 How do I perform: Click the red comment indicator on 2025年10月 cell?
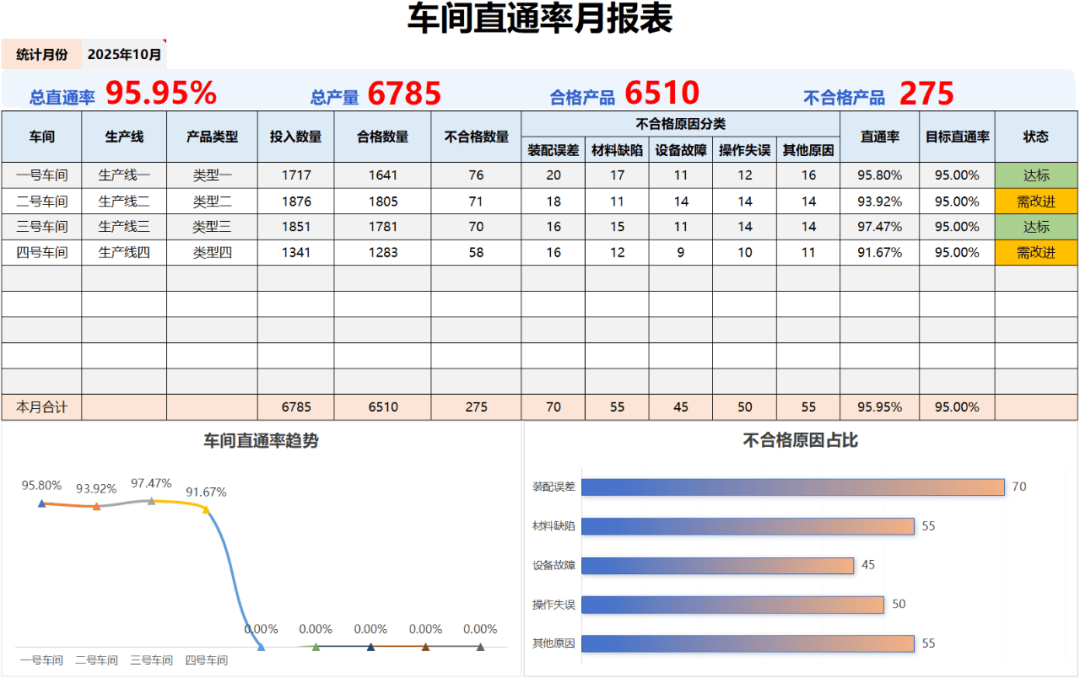pos(164,43)
